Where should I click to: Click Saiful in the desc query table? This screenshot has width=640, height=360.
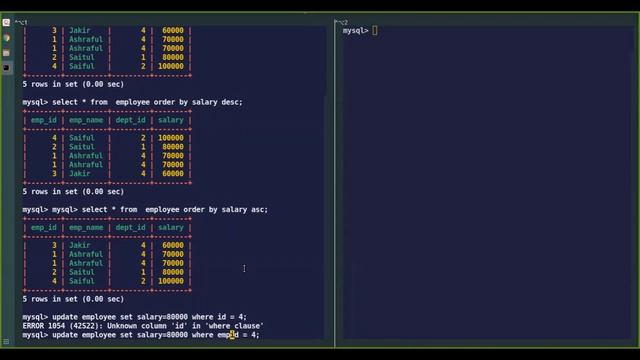coord(82,138)
